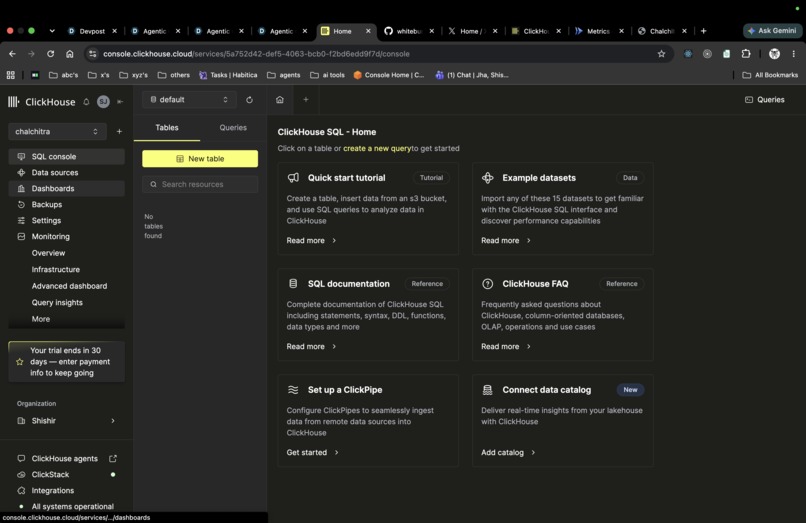Click the external link icon beside ClickHouse agents
The width and height of the screenshot is (806, 523).
click(113, 458)
